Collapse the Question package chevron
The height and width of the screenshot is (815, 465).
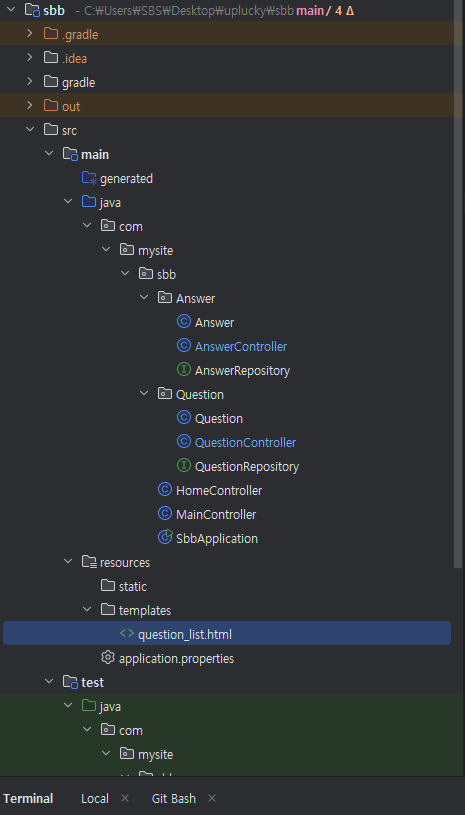pos(144,393)
